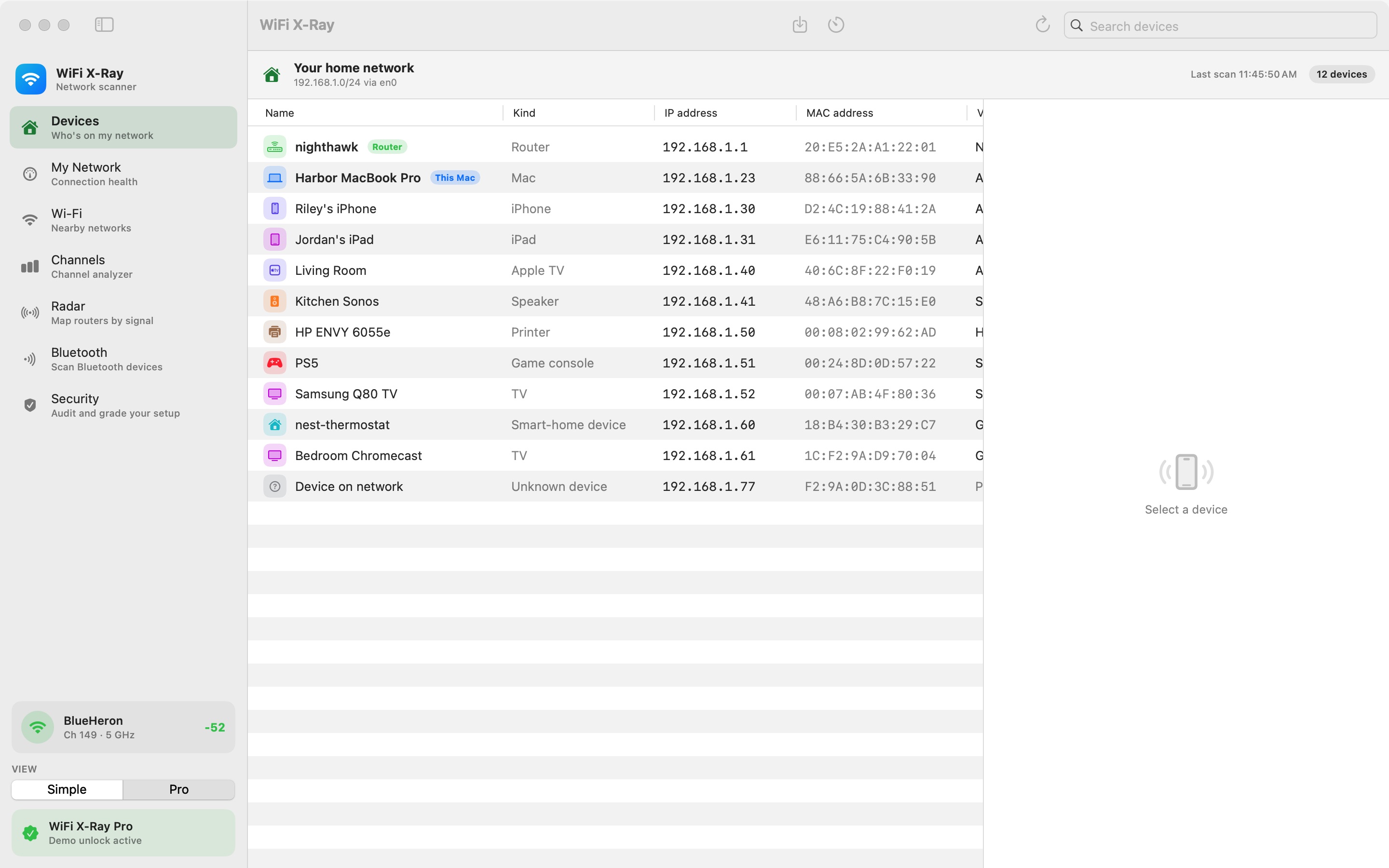Click the green home network house icon
The width and height of the screenshot is (1389, 868).
coord(272,75)
